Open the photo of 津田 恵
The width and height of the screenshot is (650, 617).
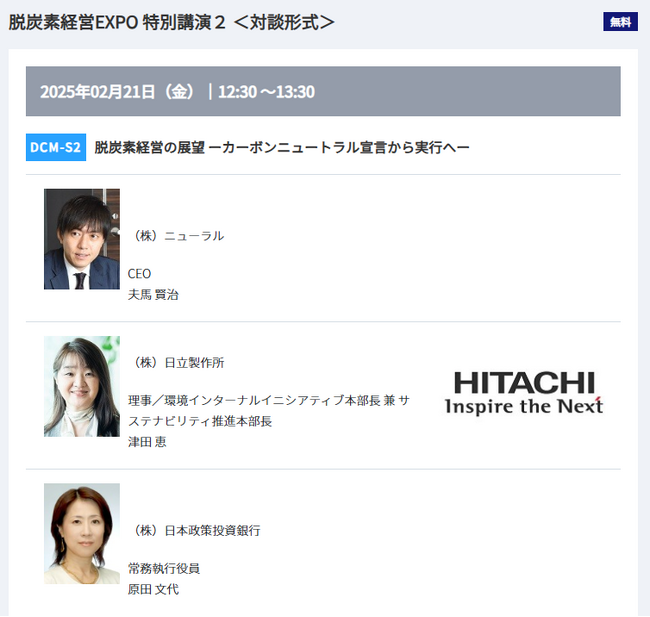[x=82, y=386]
